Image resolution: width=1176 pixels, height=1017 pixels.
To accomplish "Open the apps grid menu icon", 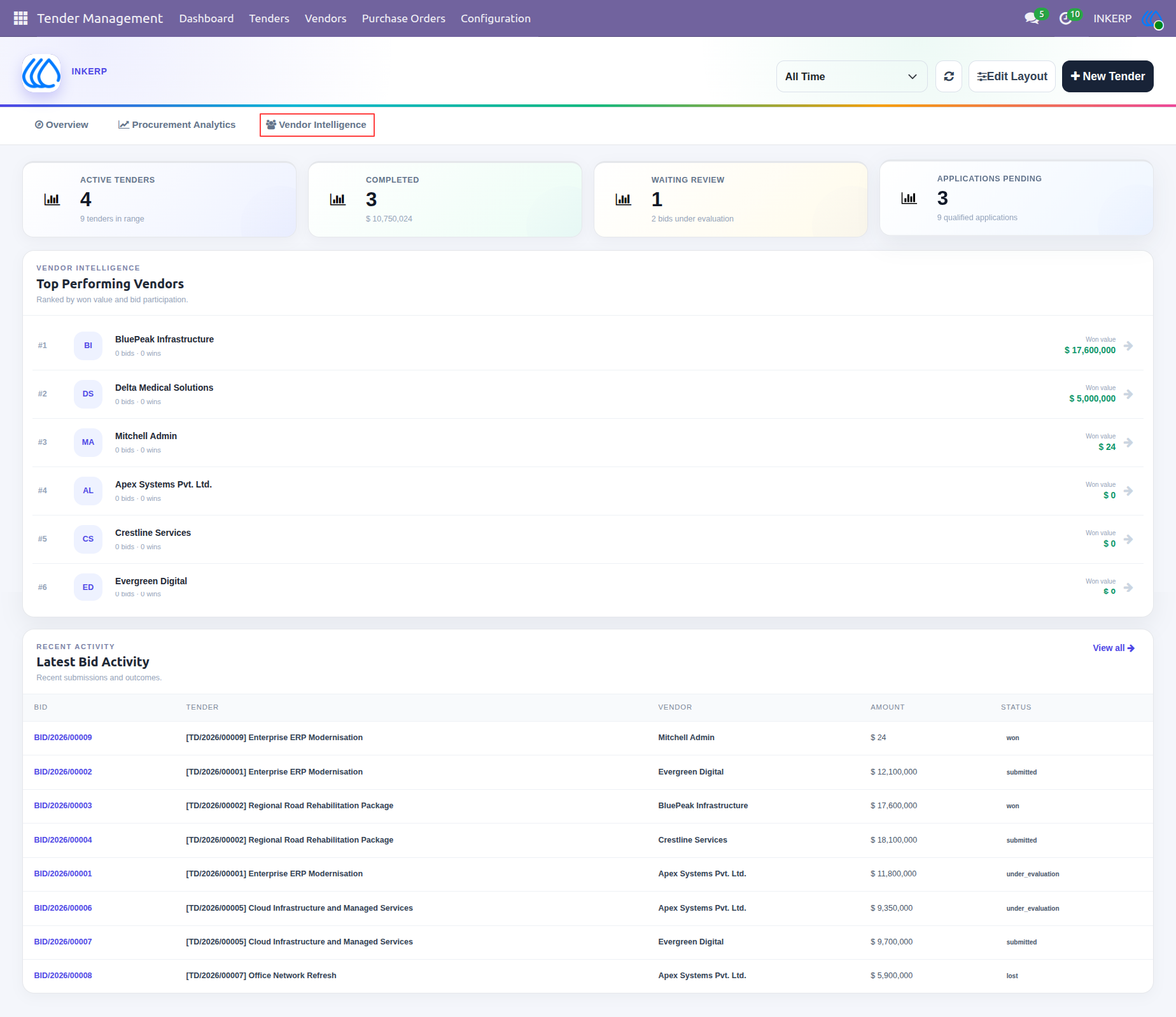I will [20, 18].
